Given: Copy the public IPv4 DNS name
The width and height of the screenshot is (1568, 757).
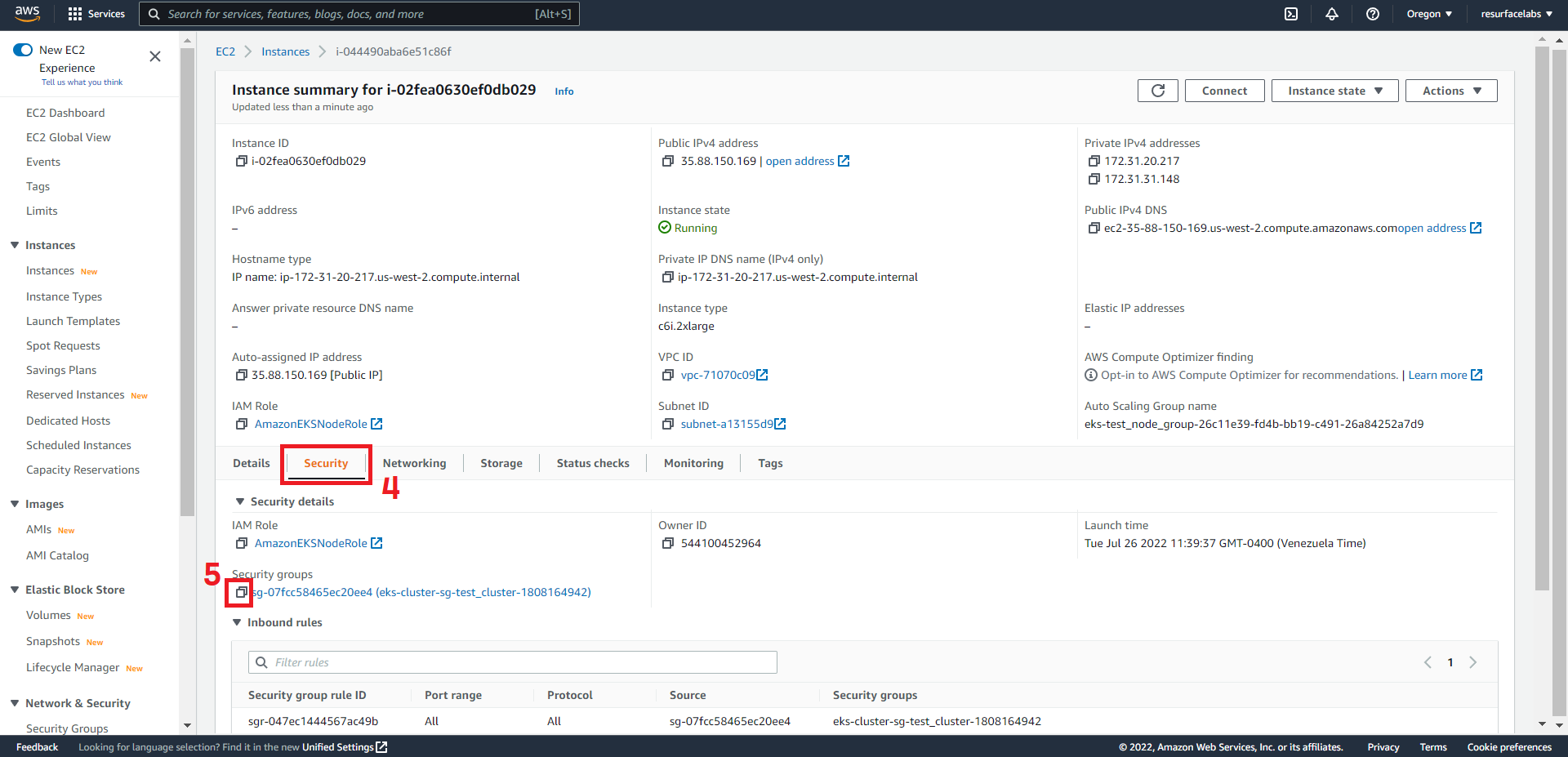Looking at the screenshot, I should click(1094, 228).
